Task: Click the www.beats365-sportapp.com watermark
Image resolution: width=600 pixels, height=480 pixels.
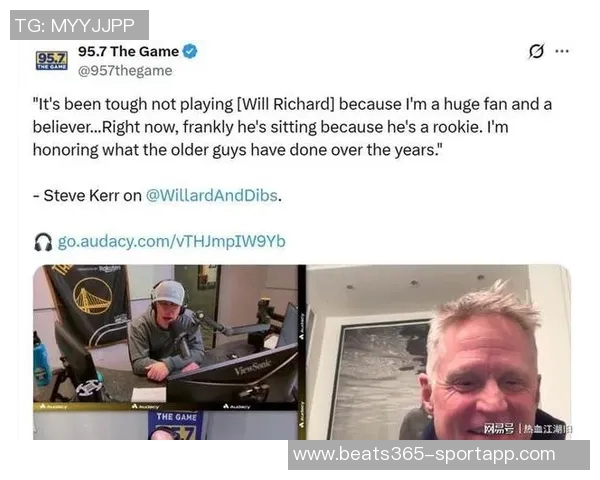Action: point(439,455)
